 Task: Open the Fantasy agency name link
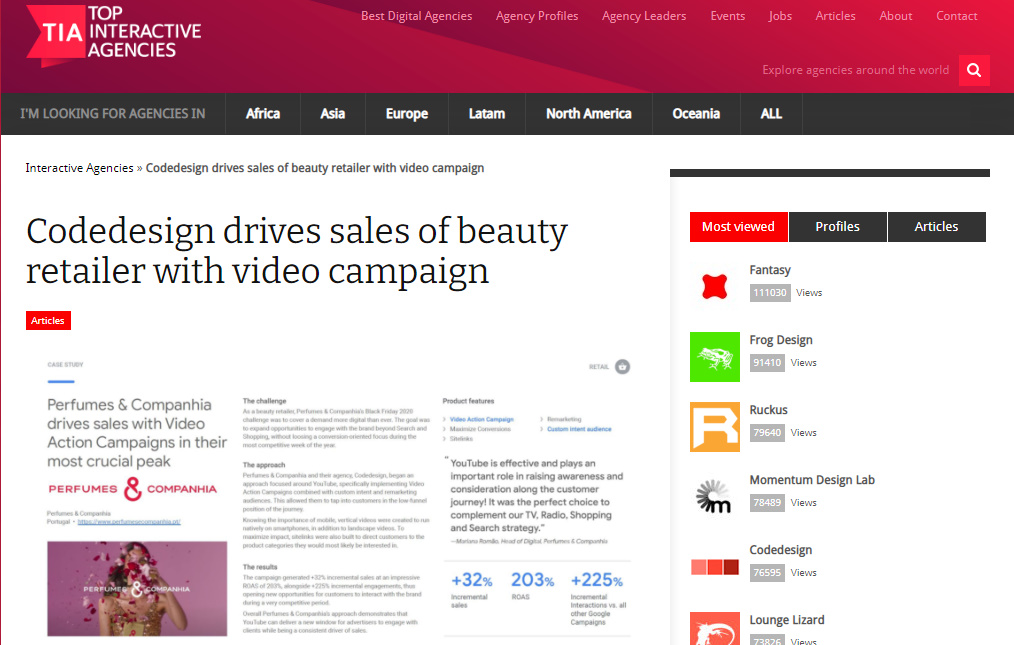(770, 270)
